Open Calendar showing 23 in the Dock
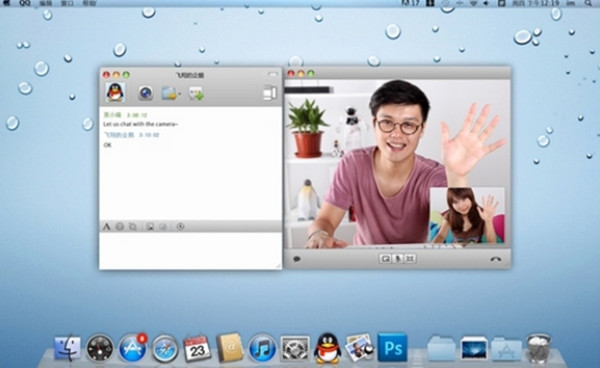Screen dimensions: 600x368 point(197,348)
